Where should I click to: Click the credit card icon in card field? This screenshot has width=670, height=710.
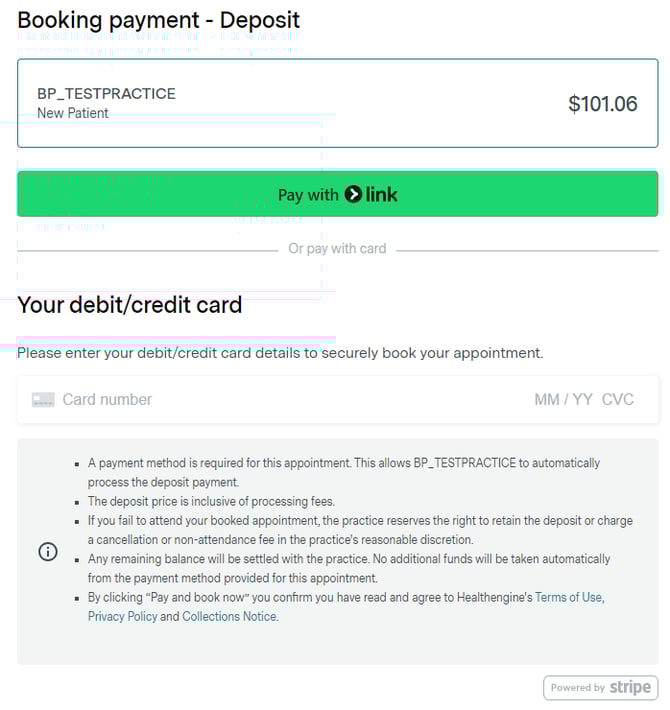43,400
